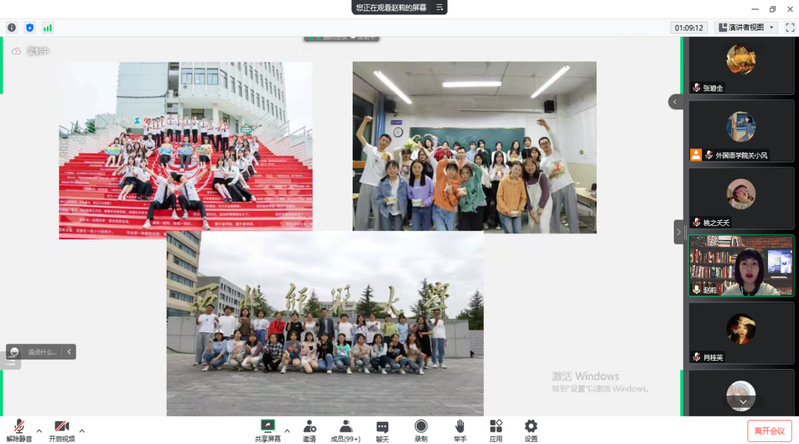Start recording with 录制 icon
The height and width of the screenshot is (444, 799).
coord(421,429)
